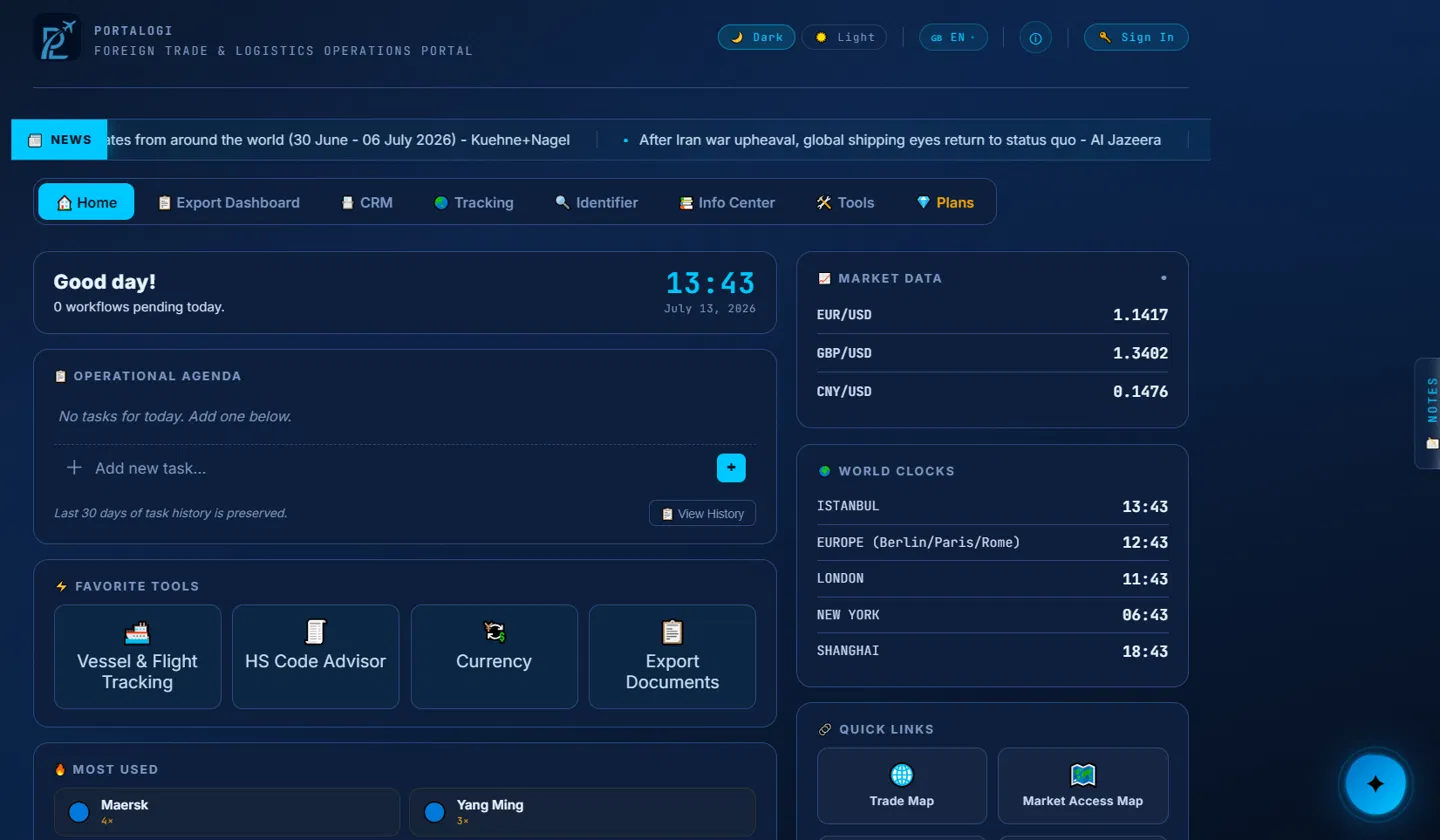This screenshot has width=1440, height=840.
Task: Open the Trade Map quick link
Action: point(902,786)
